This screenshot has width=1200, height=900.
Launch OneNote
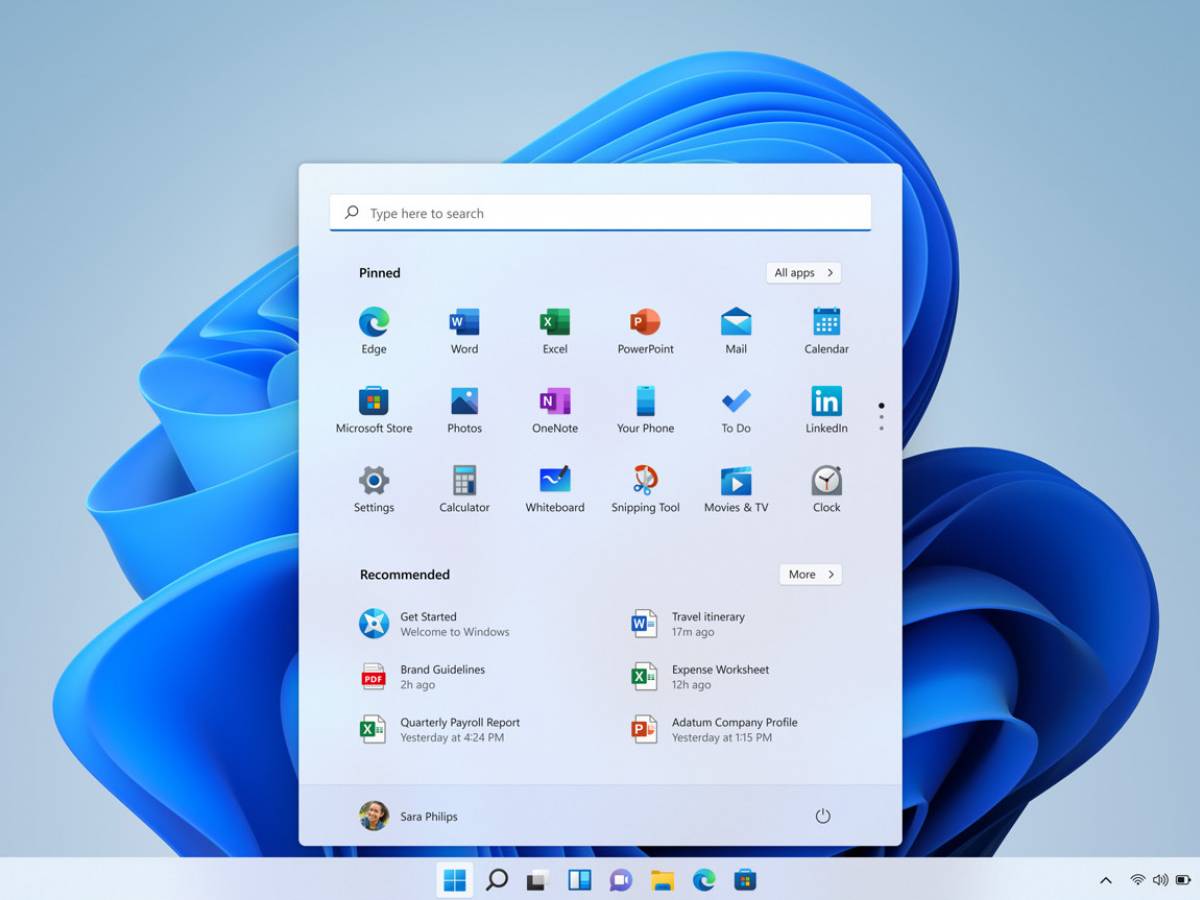click(554, 401)
